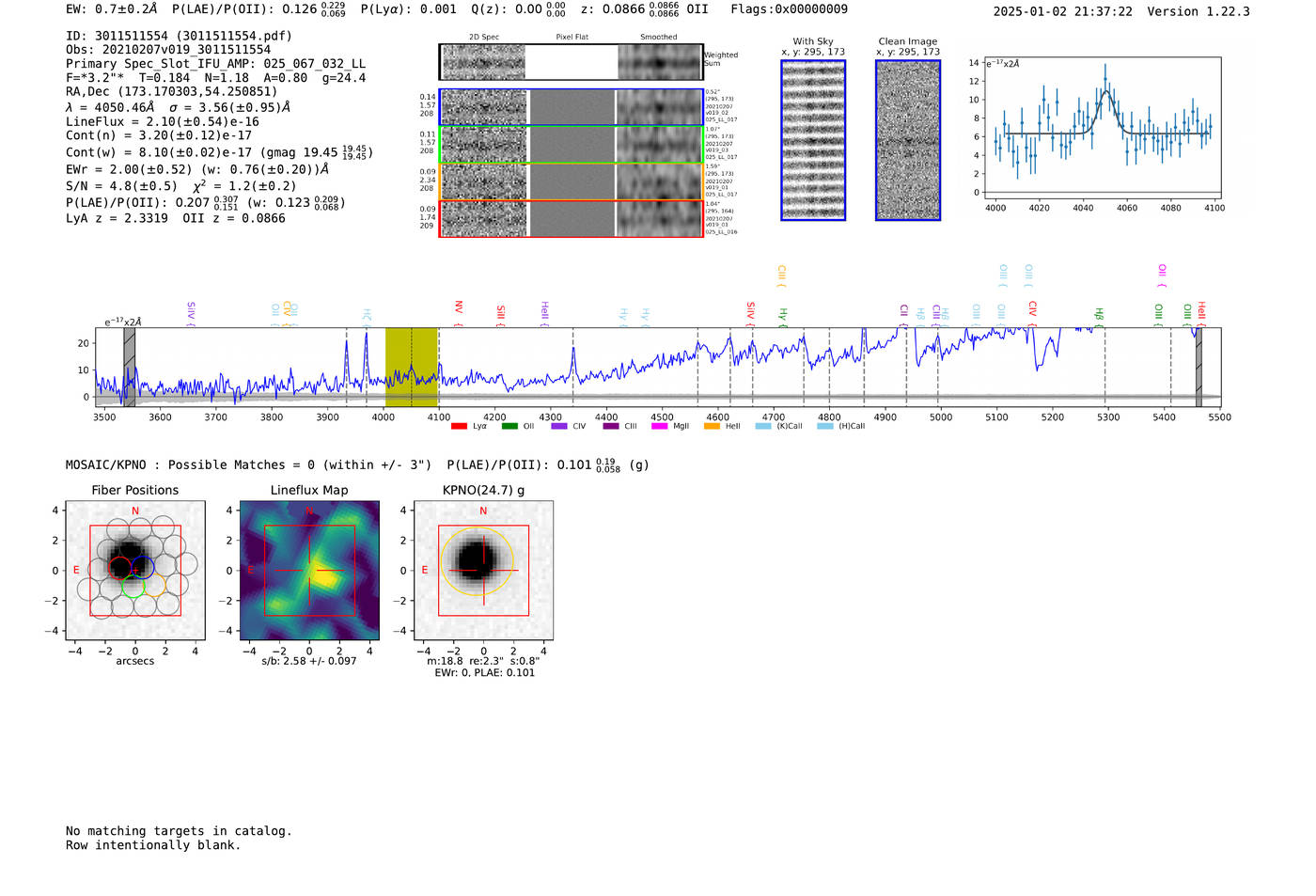Select the red-bordered fiber spectrum row
This screenshot has width=1316, height=896.
click(x=571, y=218)
